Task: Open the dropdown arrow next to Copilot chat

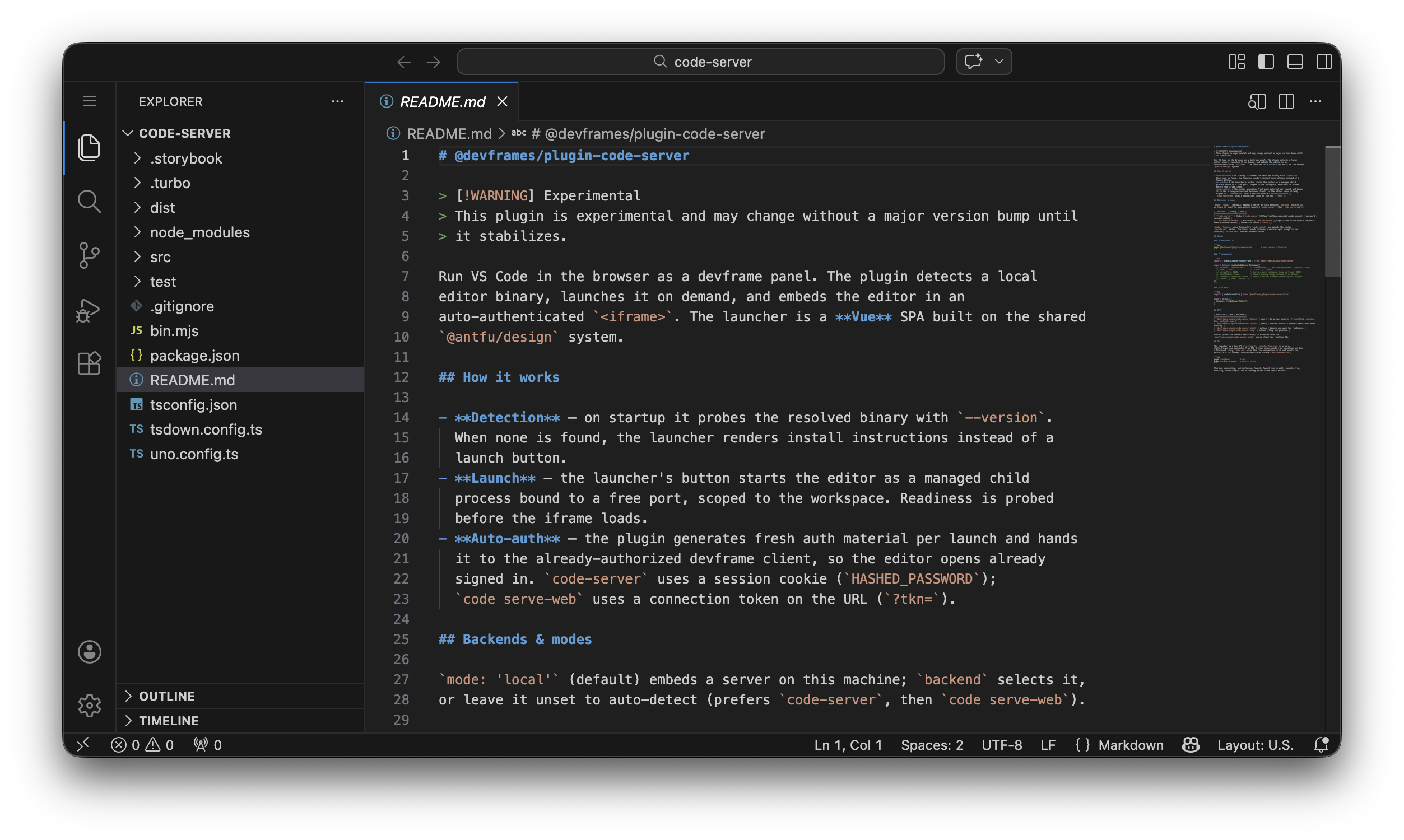Action: tap(999, 61)
